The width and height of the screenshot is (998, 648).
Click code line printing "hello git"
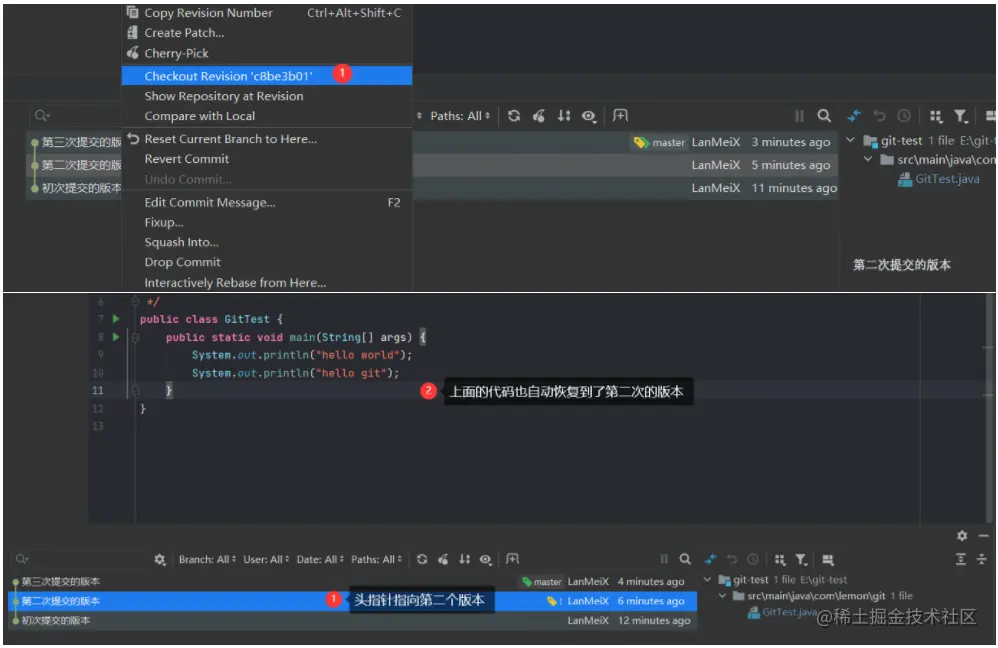tap(295, 373)
